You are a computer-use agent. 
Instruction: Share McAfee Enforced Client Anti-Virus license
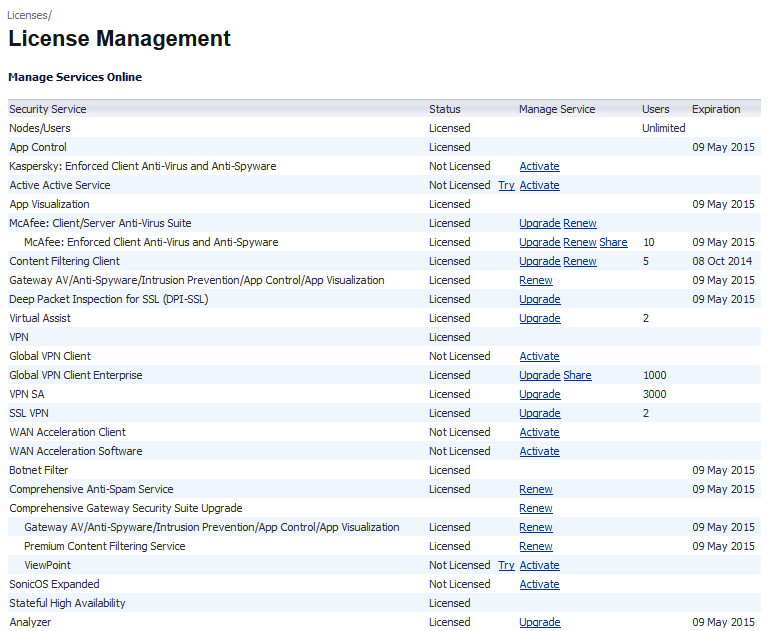click(x=613, y=242)
